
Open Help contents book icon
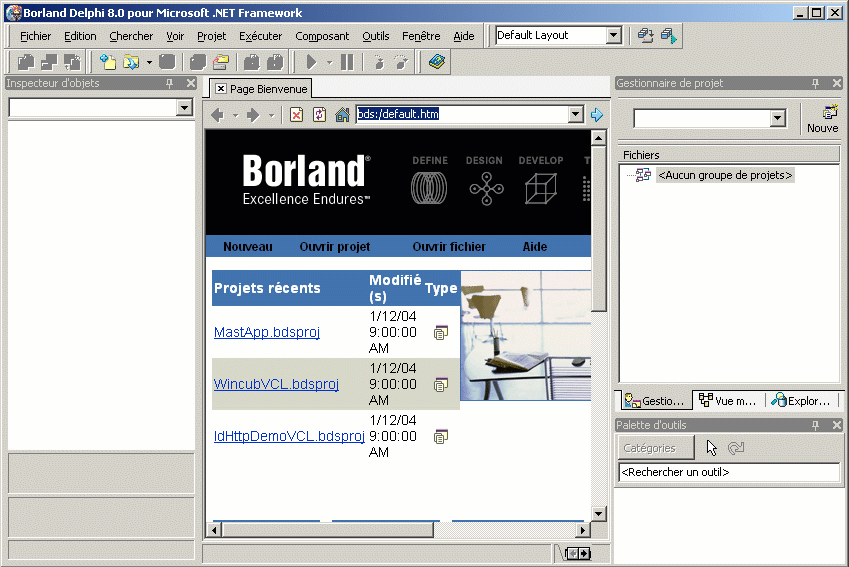click(437, 62)
